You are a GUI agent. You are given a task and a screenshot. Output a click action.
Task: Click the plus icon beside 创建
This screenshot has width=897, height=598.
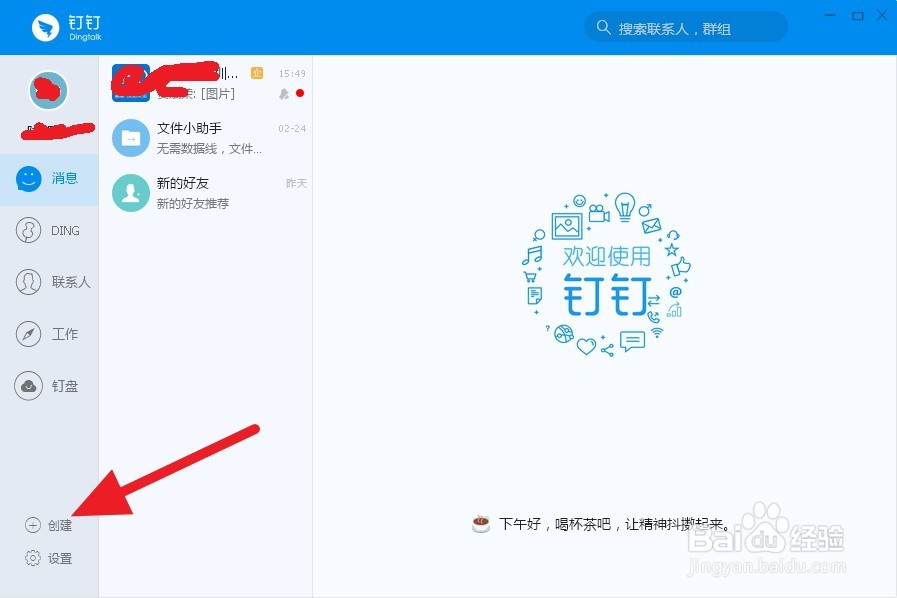pos(33,525)
